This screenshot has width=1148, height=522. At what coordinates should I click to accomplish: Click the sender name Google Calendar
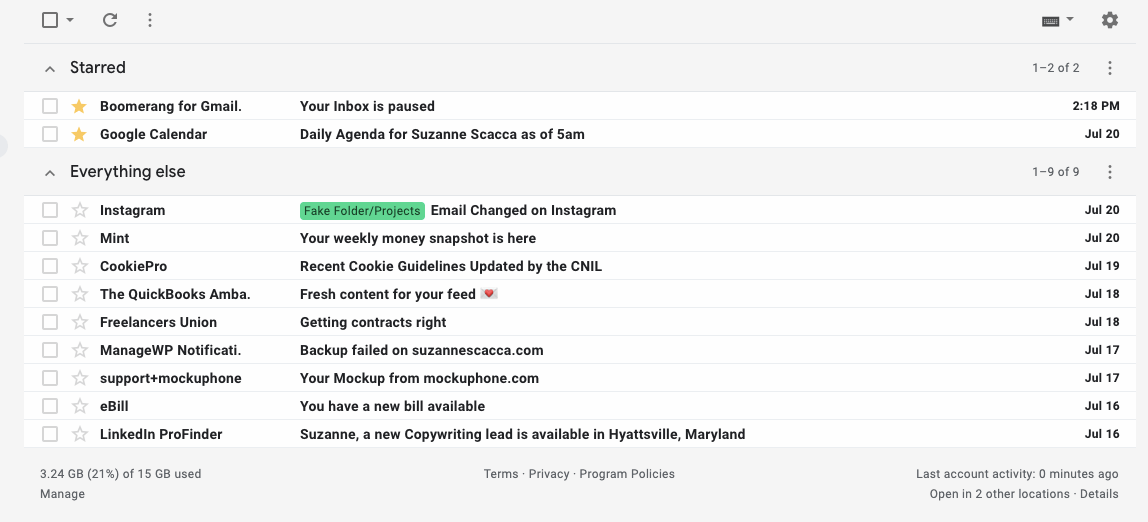click(x=154, y=134)
